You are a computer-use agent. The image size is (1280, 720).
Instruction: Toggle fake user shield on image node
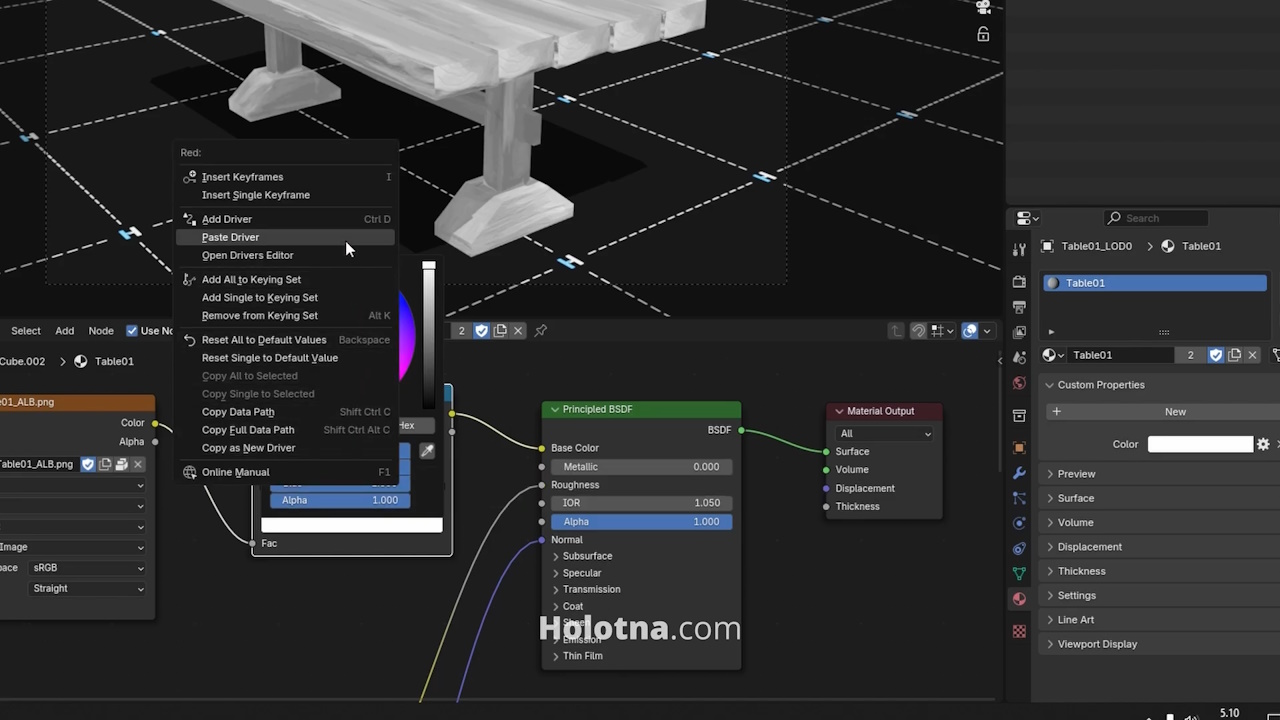point(88,464)
